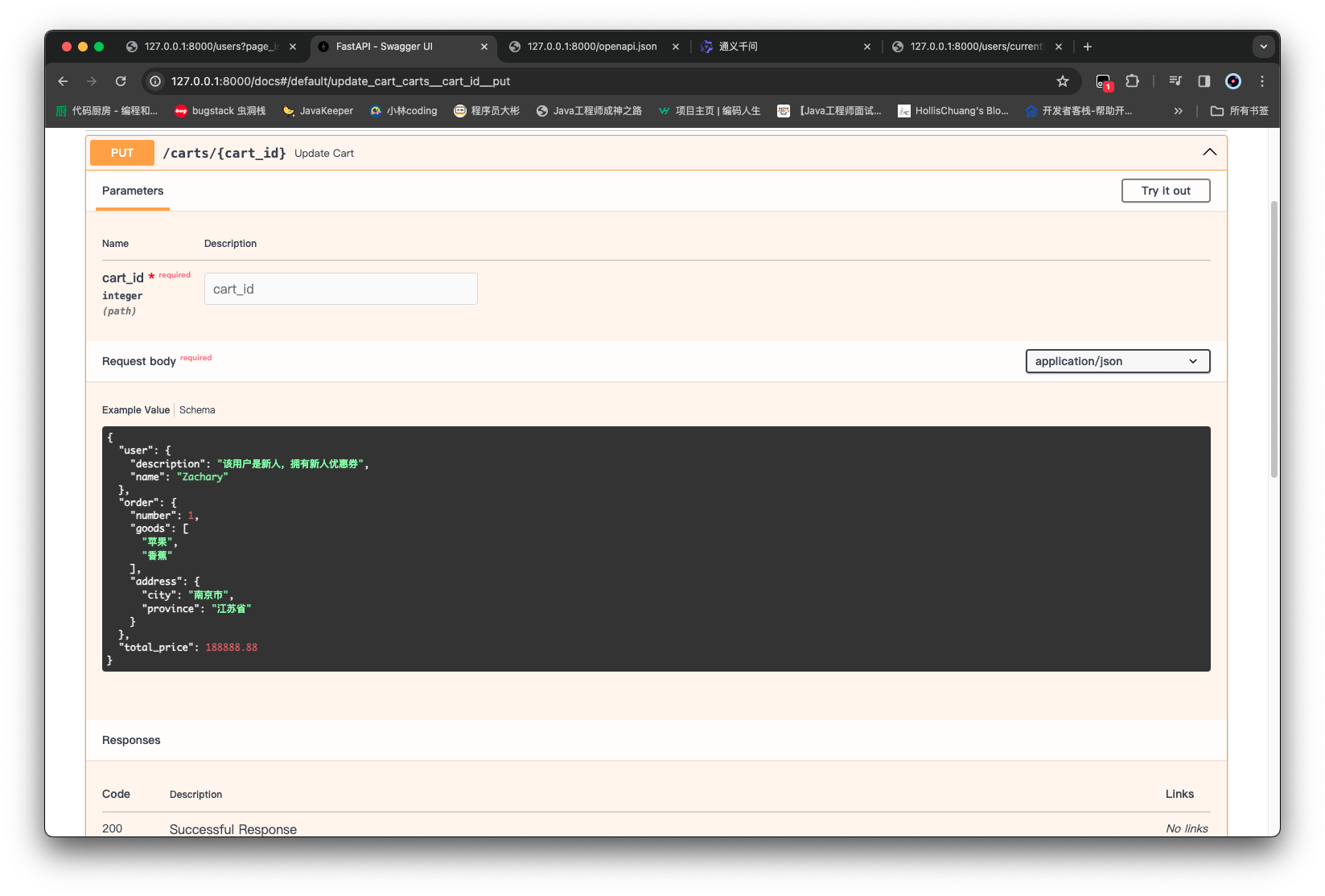Viewport: 1325px width, 896px height.
Task: Open the Chrome profile avatar
Action: pos(1233,81)
